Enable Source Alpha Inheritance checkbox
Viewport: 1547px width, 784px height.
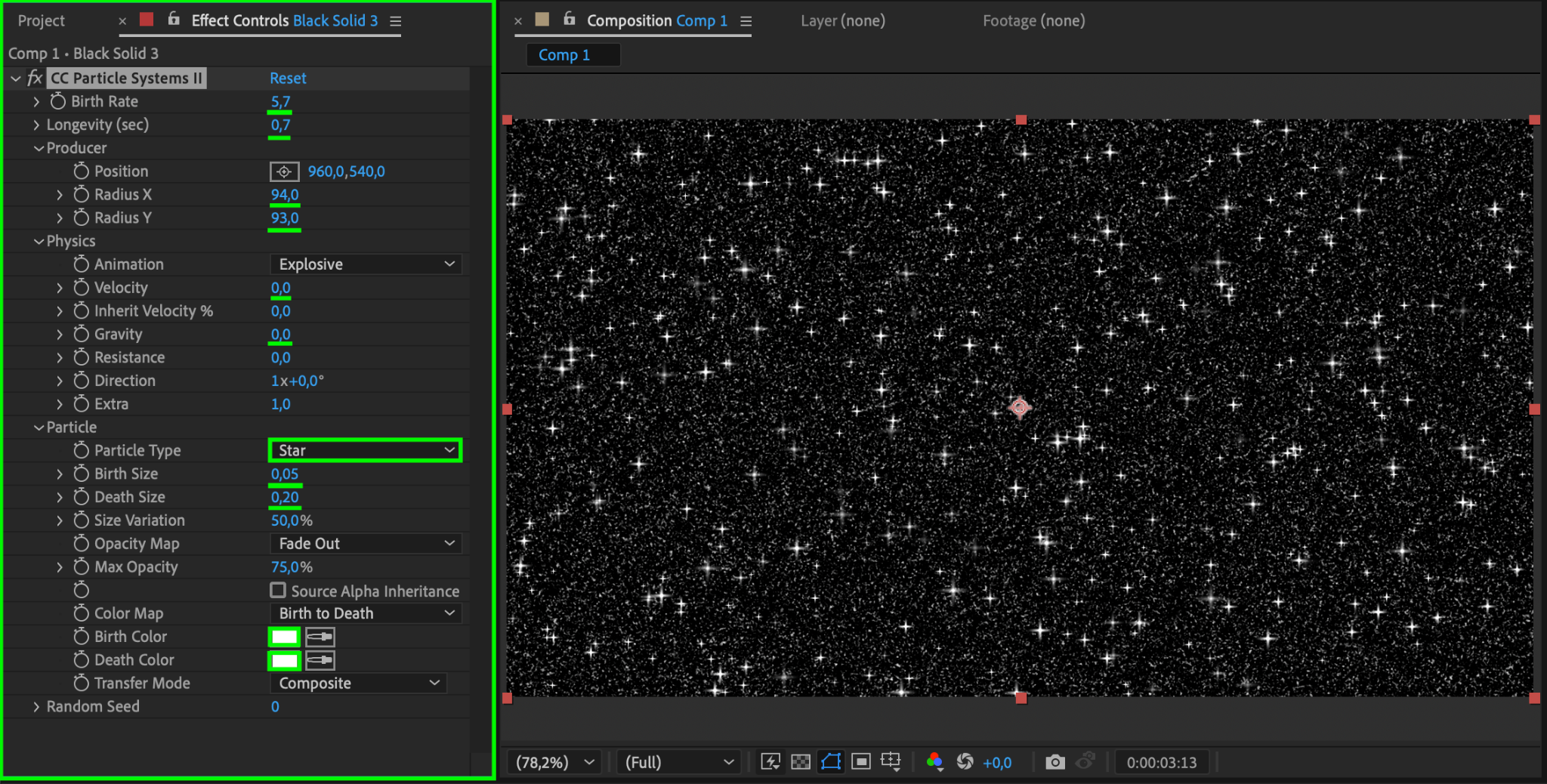[x=278, y=591]
